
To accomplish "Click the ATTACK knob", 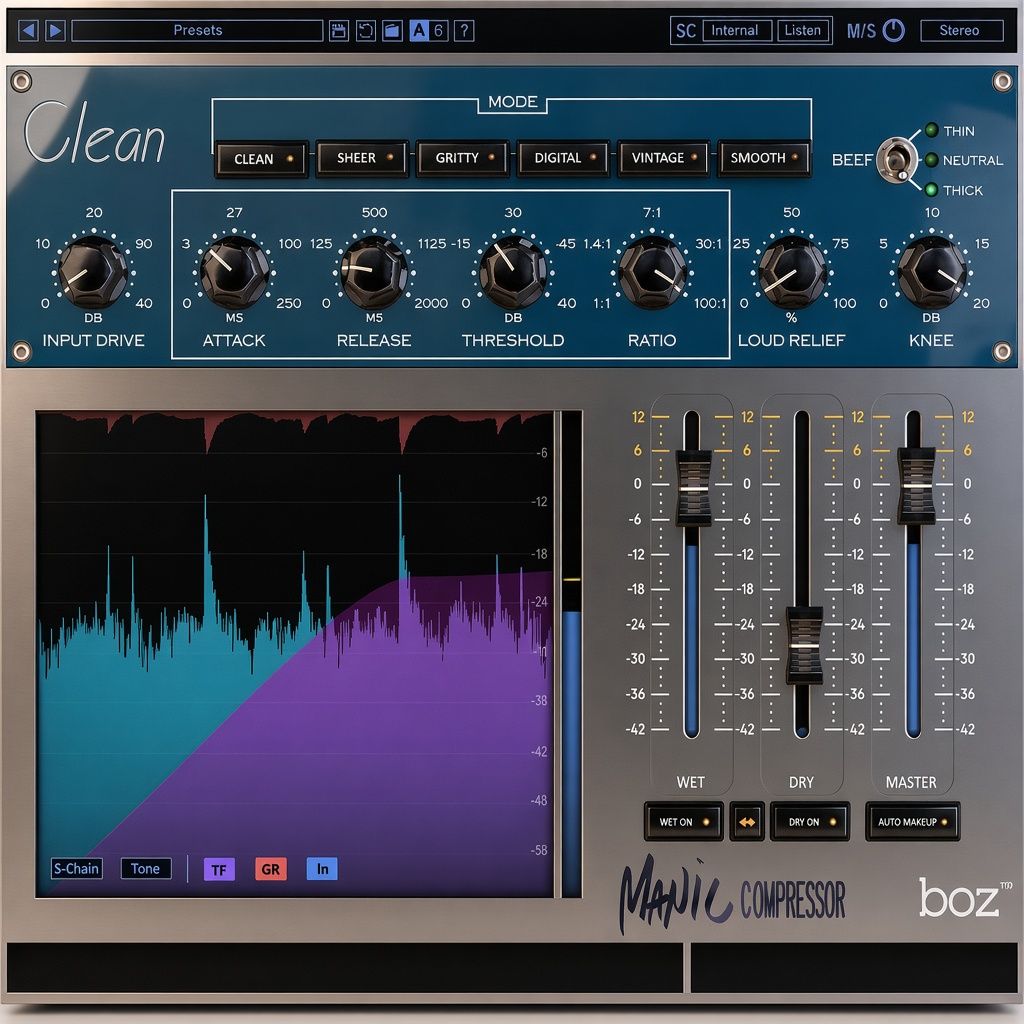I will click(x=234, y=272).
